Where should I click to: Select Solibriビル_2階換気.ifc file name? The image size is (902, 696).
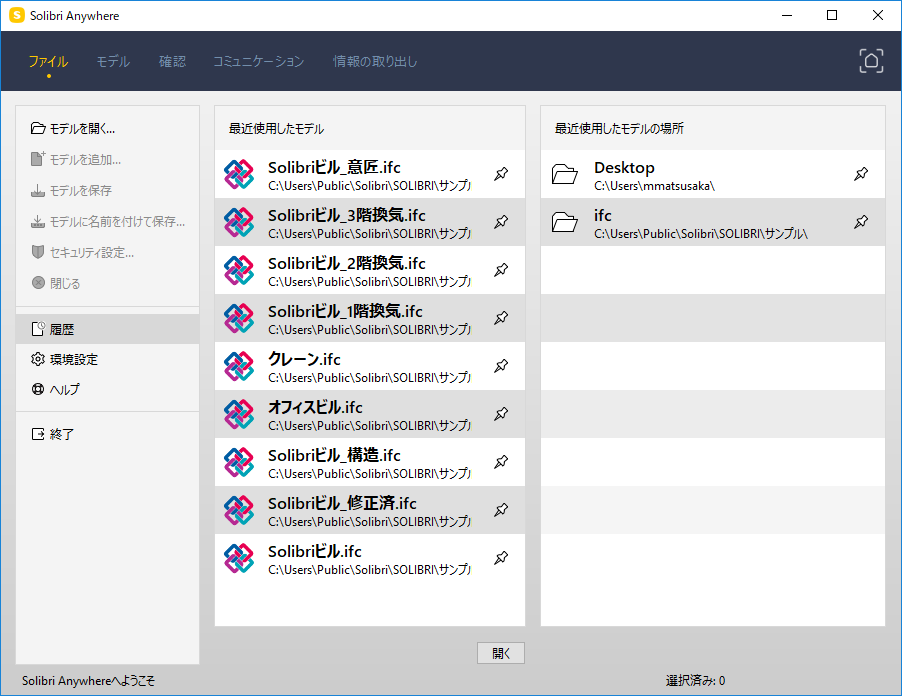pos(347,263)
